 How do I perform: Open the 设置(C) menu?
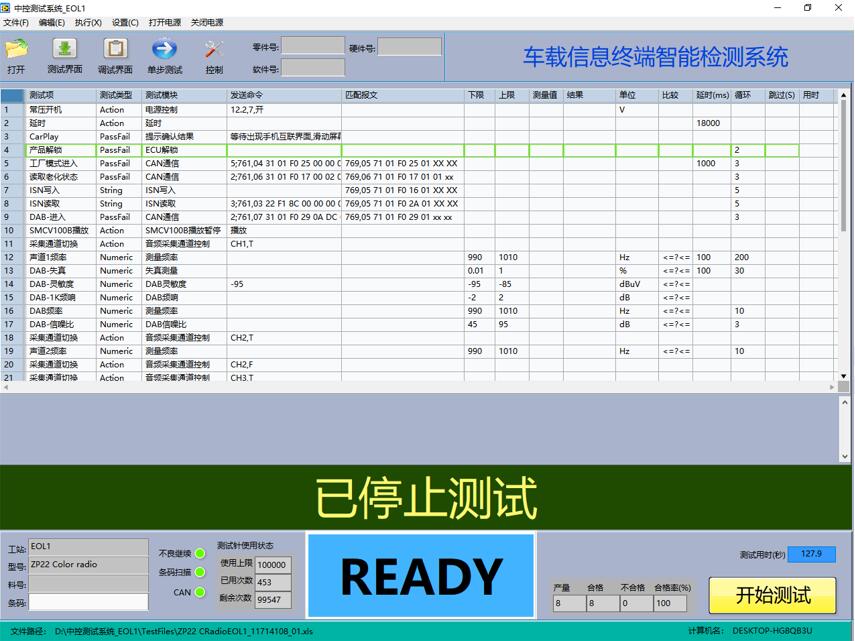tap(124, 22)
